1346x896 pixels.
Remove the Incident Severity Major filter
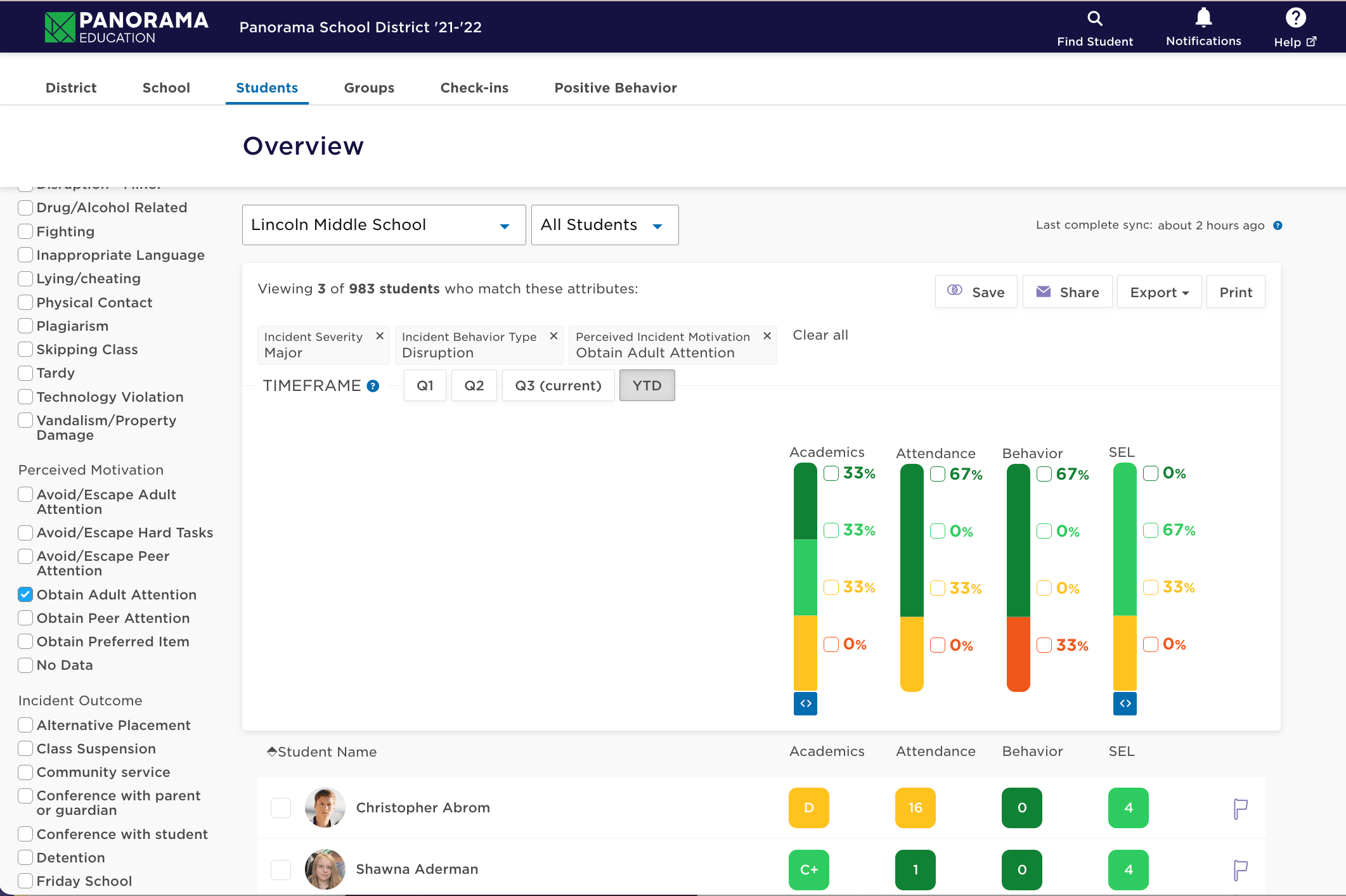pos(379,336)
